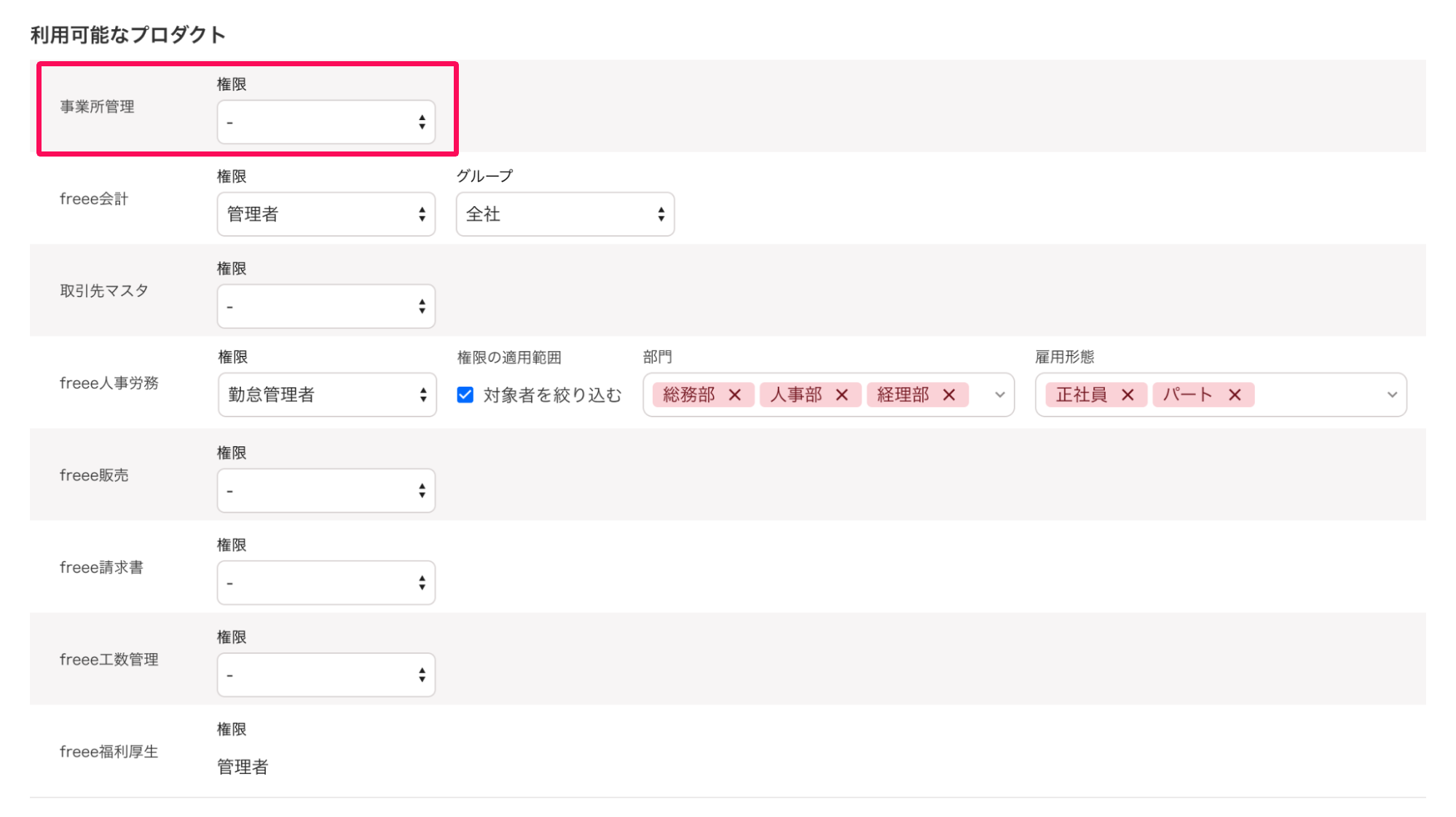The width and height of the screenshot is (1456, 817).
Task: Click the 取引先マスタ row label
Action: (104, 291)
